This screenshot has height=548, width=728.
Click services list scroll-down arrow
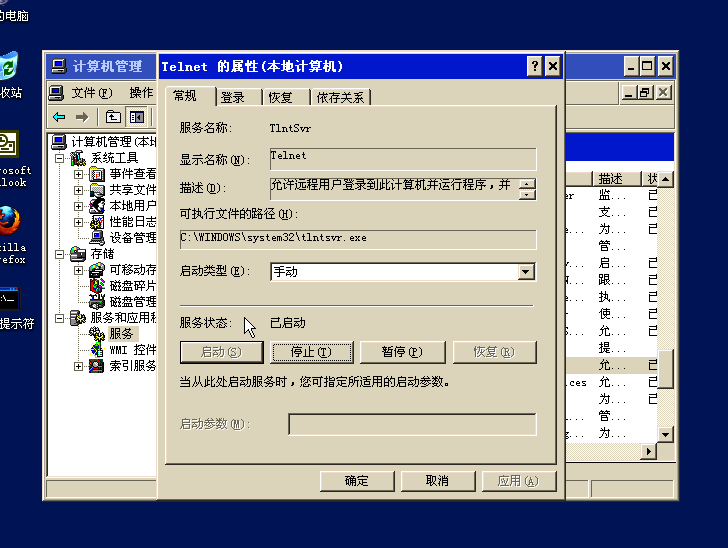coord(665,435)
